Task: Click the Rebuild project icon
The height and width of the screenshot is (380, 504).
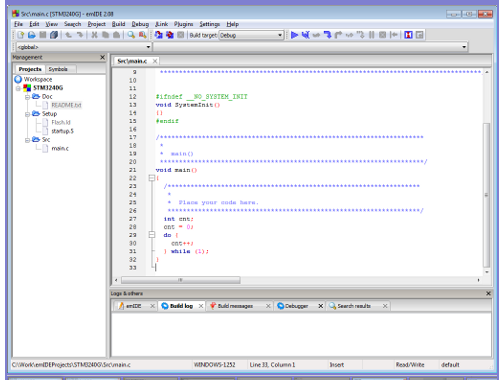Action: coord(170,35)
